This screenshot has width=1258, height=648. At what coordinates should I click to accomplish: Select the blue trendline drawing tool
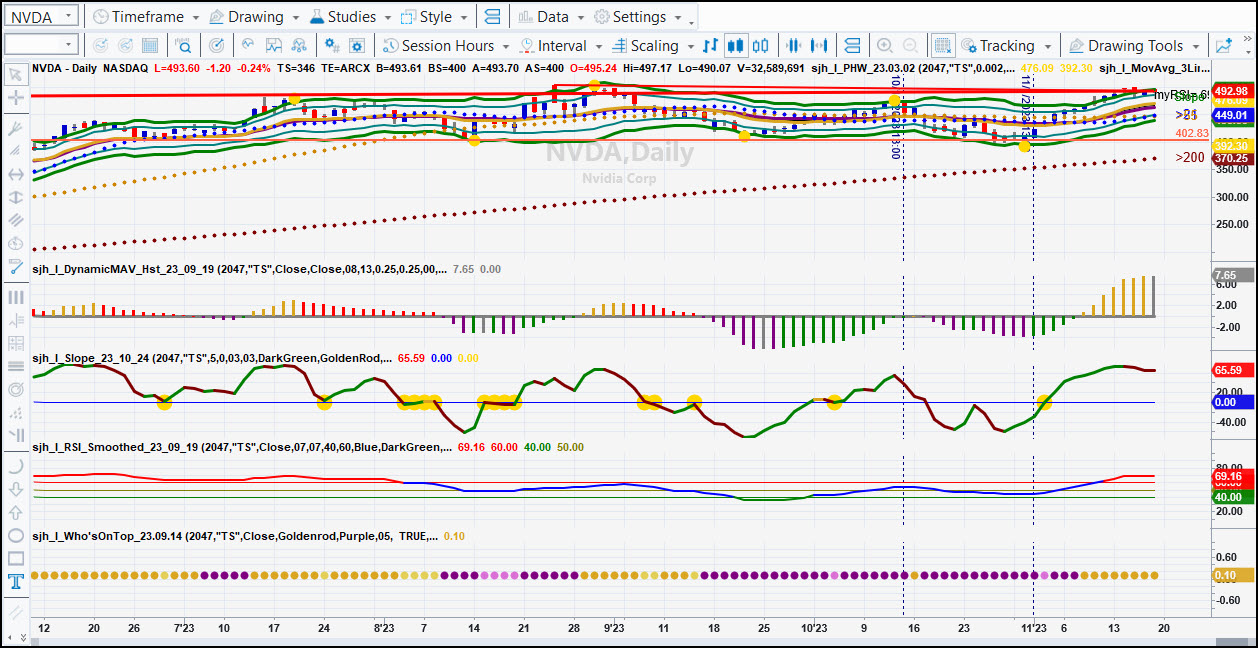click(x=15, y=267)
